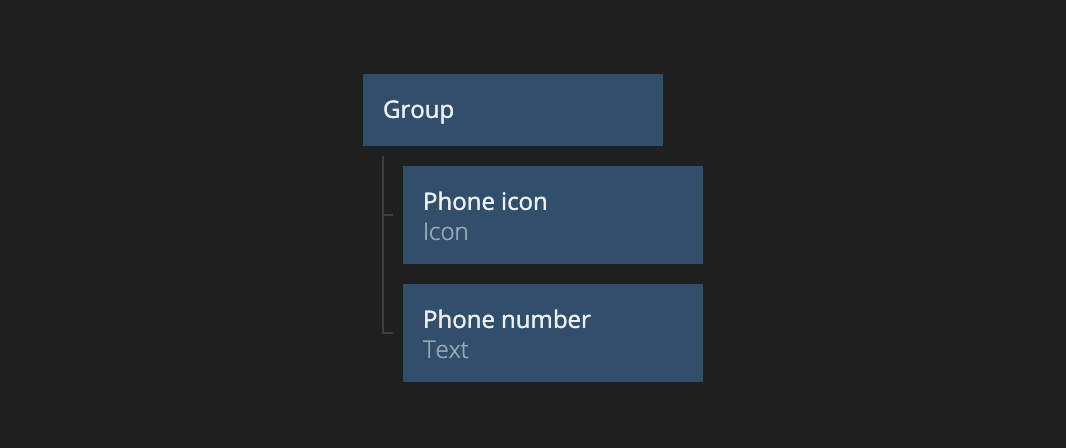Click the "Phone number" title text
Image resolution: width=1066 pixels, height=448 pixels.
click(506, 320)
